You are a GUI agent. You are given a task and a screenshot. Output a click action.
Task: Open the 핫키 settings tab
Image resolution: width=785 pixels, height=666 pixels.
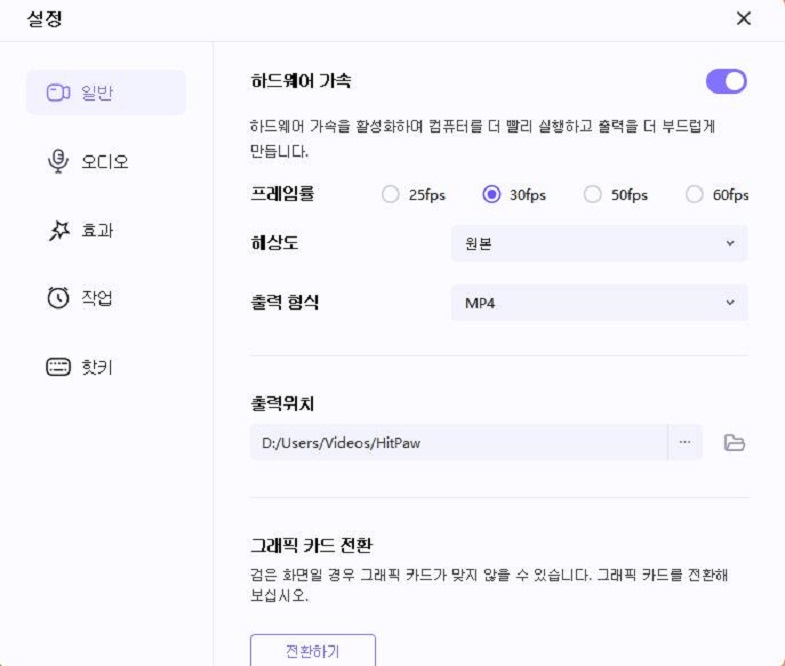click(x=97, y=367)
